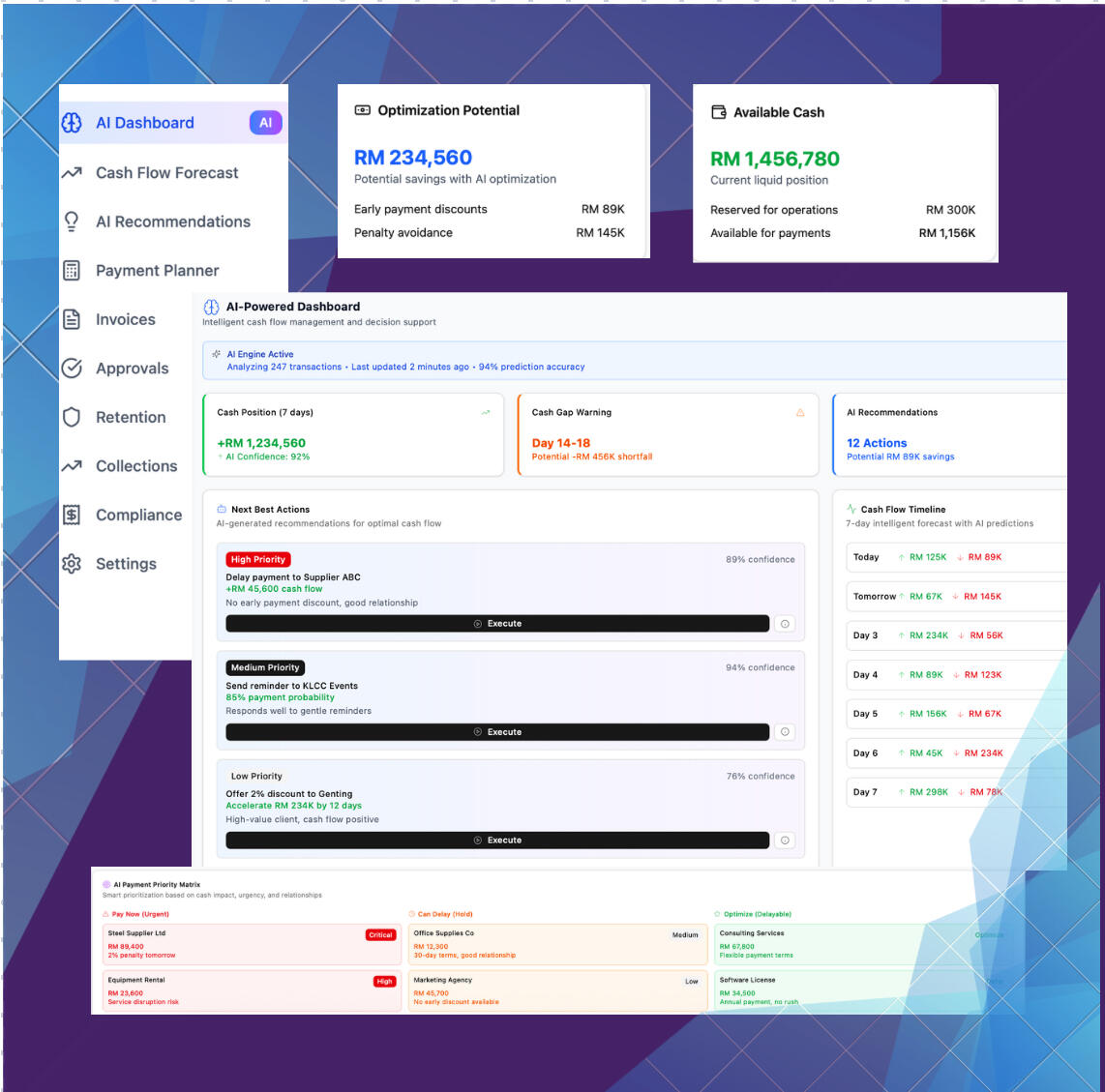Click the info circle beside the High Priority Execute button
This screenshot has height=1092, width=1105.
click(x=784, y=623)
